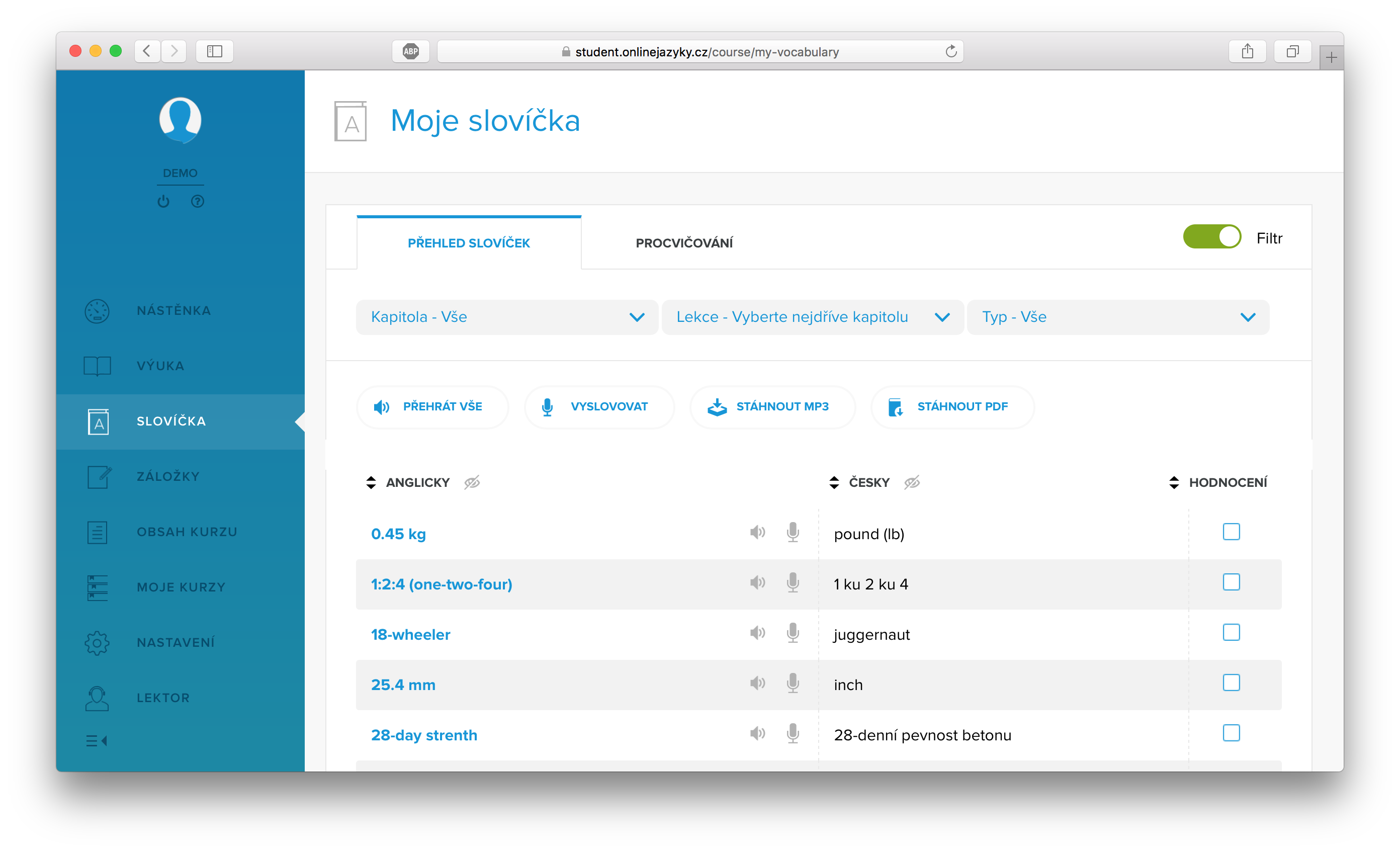The width and height of the screenshot is (1400, 852).
Task: Expand the Typ - Vše dropdown
Action: coord(1117,317)
